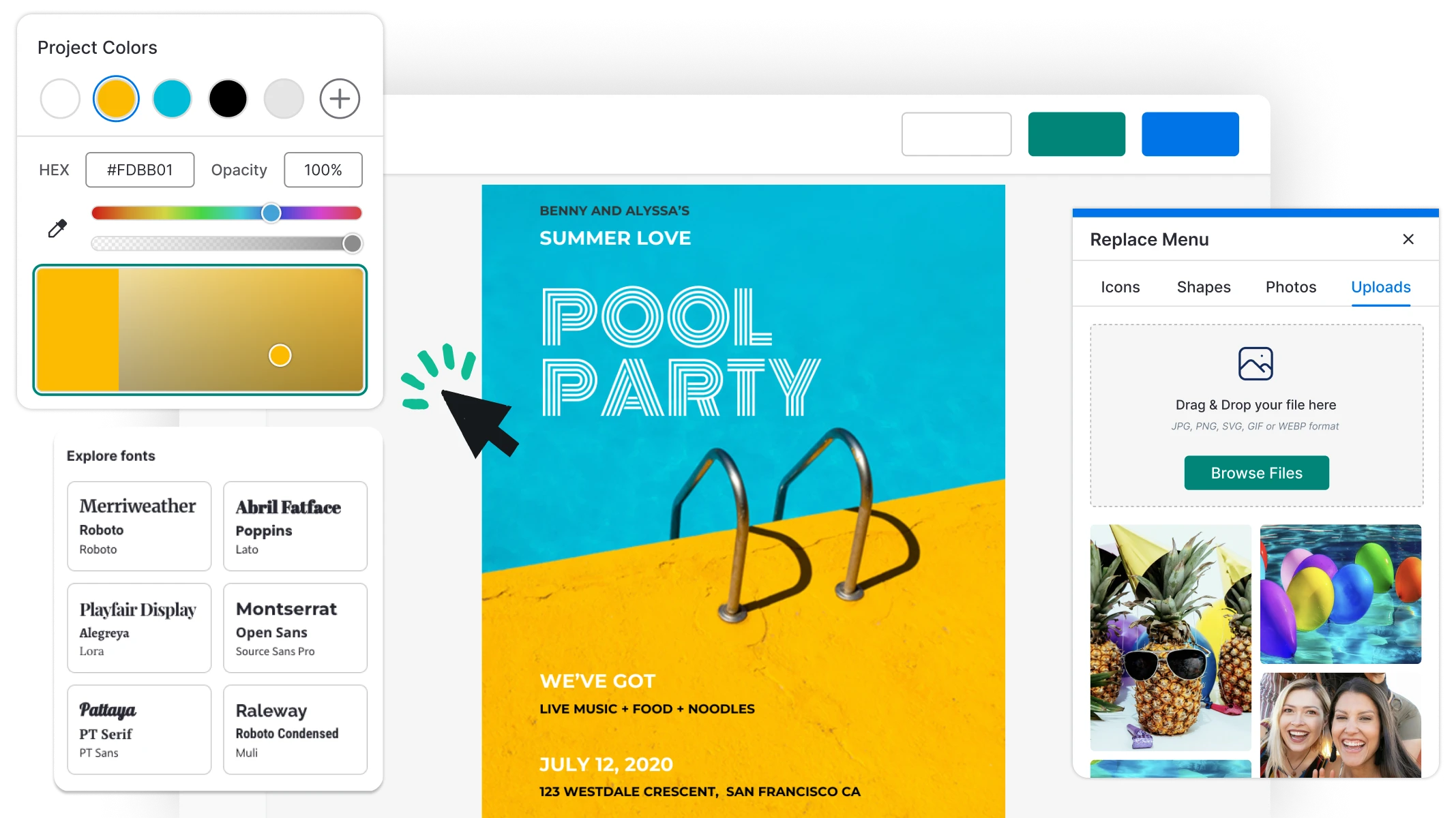Click the eyedropper/color picker icon
The width and height of the screenshot is (1456, 818).
(x=56, y=228)
